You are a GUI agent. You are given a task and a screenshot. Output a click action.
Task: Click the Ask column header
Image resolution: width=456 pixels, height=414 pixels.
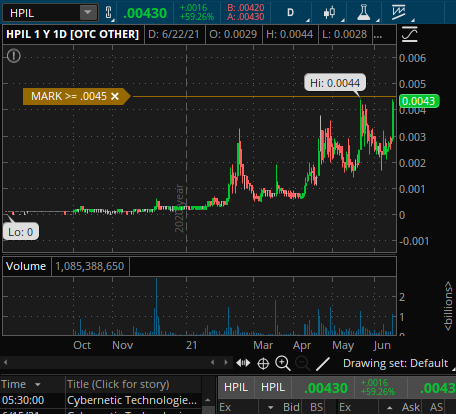click(x=411, y=407)
